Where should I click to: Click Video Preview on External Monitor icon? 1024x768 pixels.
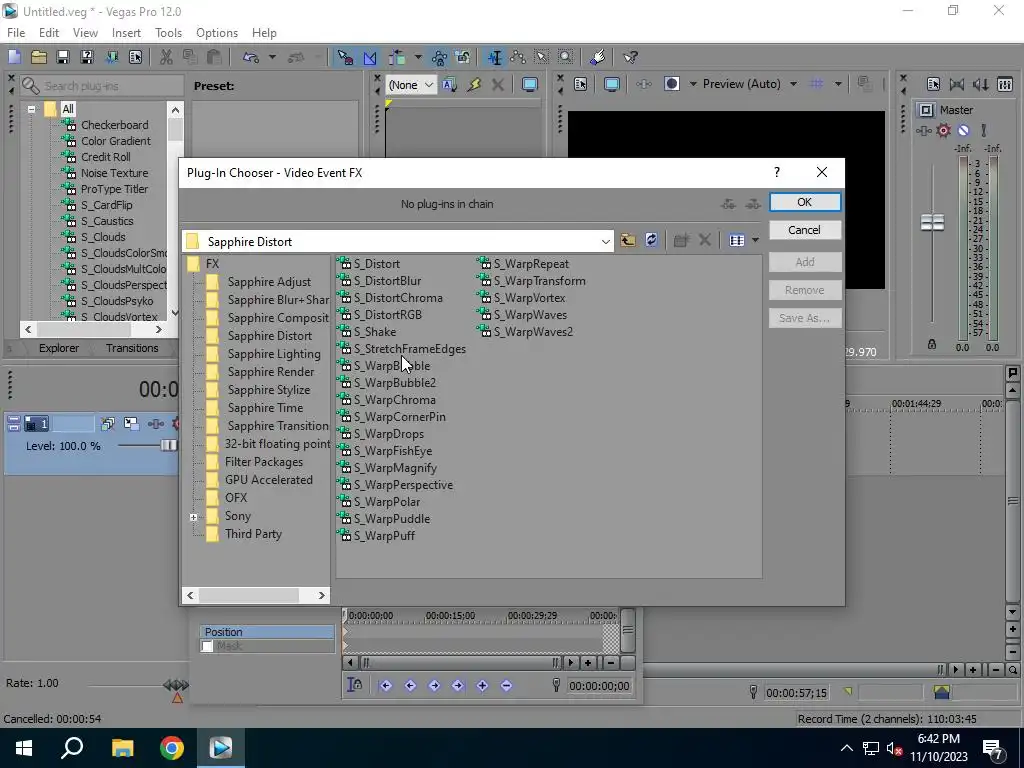point(612,84)
